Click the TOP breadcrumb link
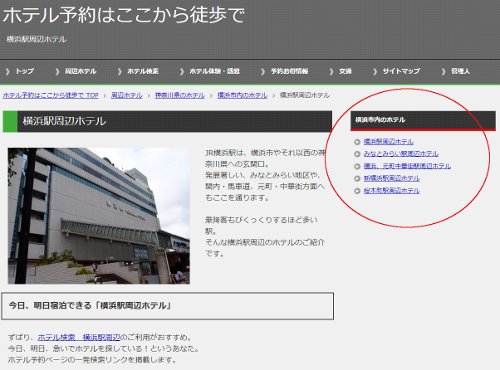The image size is (500, 370). click(x=51, y=95)
